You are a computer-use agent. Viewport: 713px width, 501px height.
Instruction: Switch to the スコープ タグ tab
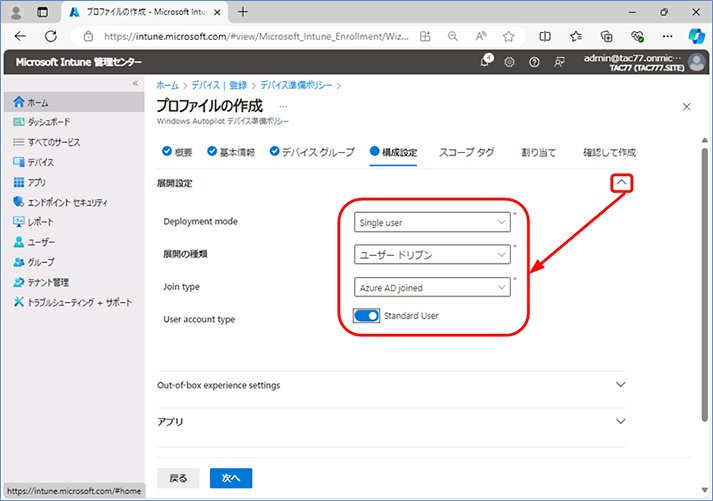467,152
